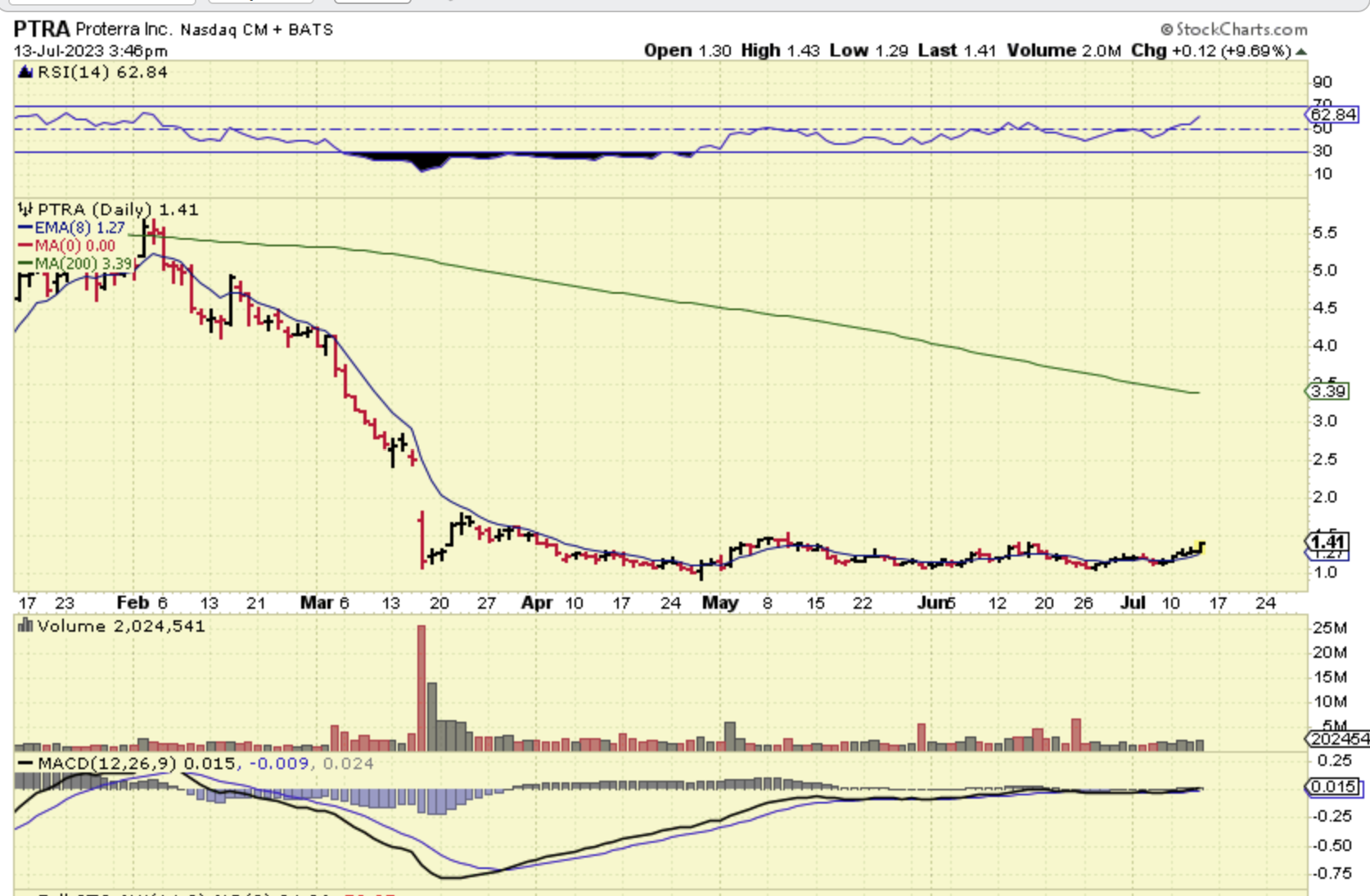Click the Apr month label on date axis
The height and width of the screenshot is (896, 1370).
[x=538, y=603]
